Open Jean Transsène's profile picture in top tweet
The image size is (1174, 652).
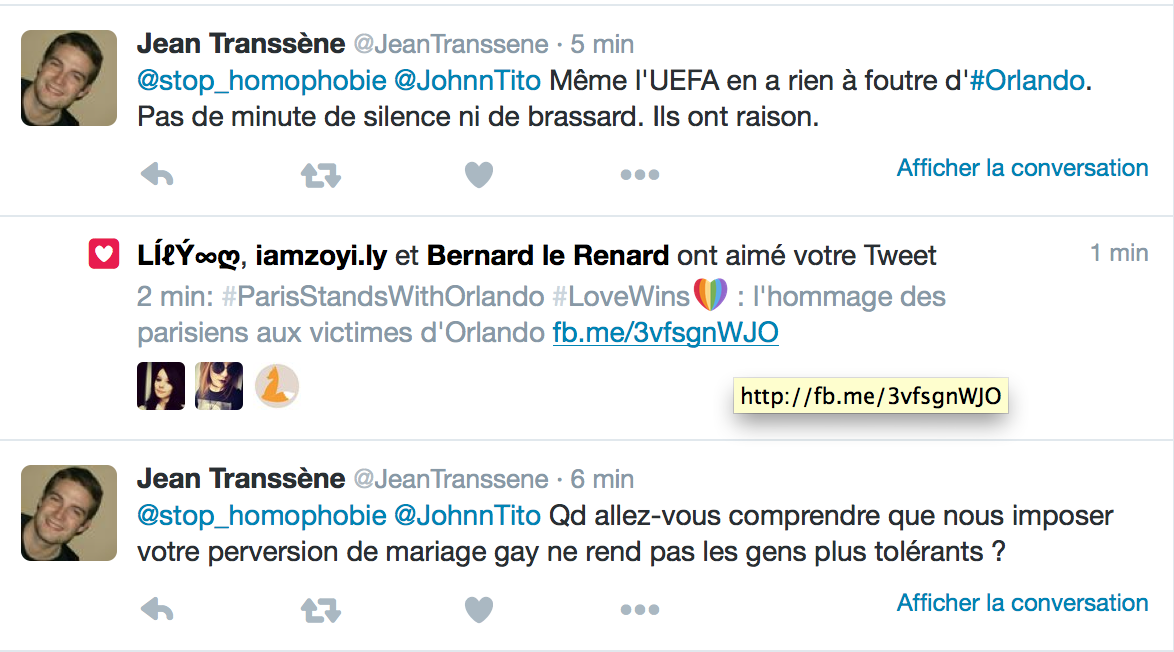[x=69, y=77]
